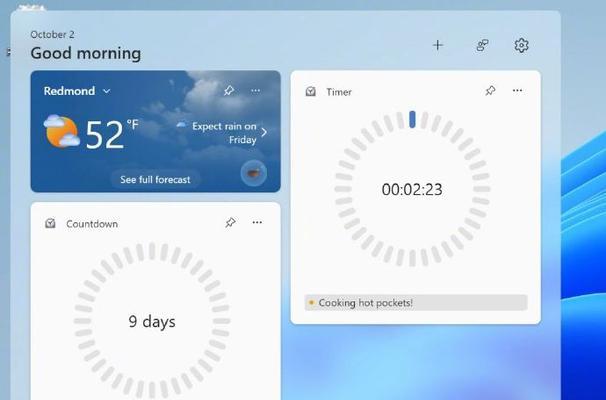Image resolution: width=606 pixels, height=400 pixels.
Task: Click See full forecast button
Action: pos(155,180)
